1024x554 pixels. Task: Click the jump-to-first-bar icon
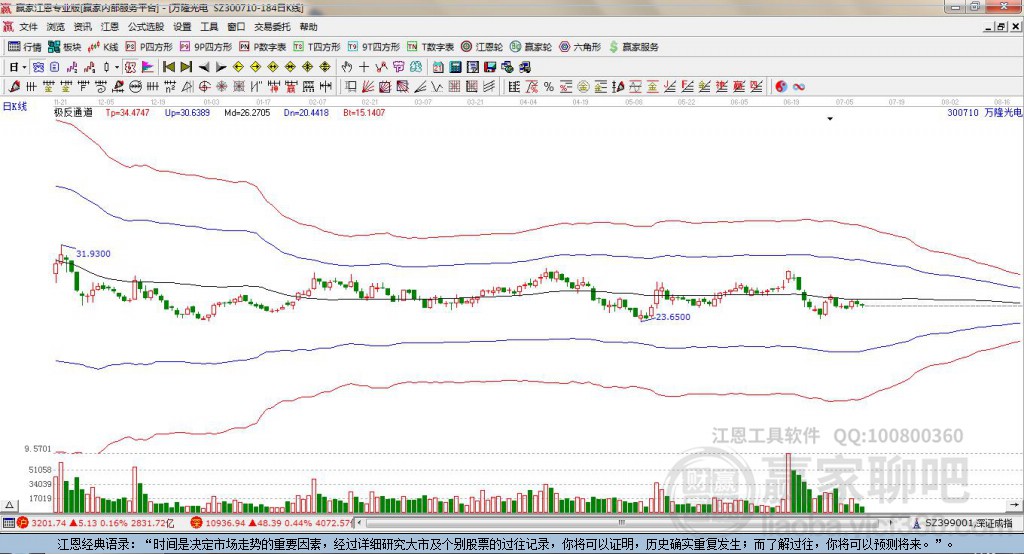pyautogui.click(x=168, y=67)
